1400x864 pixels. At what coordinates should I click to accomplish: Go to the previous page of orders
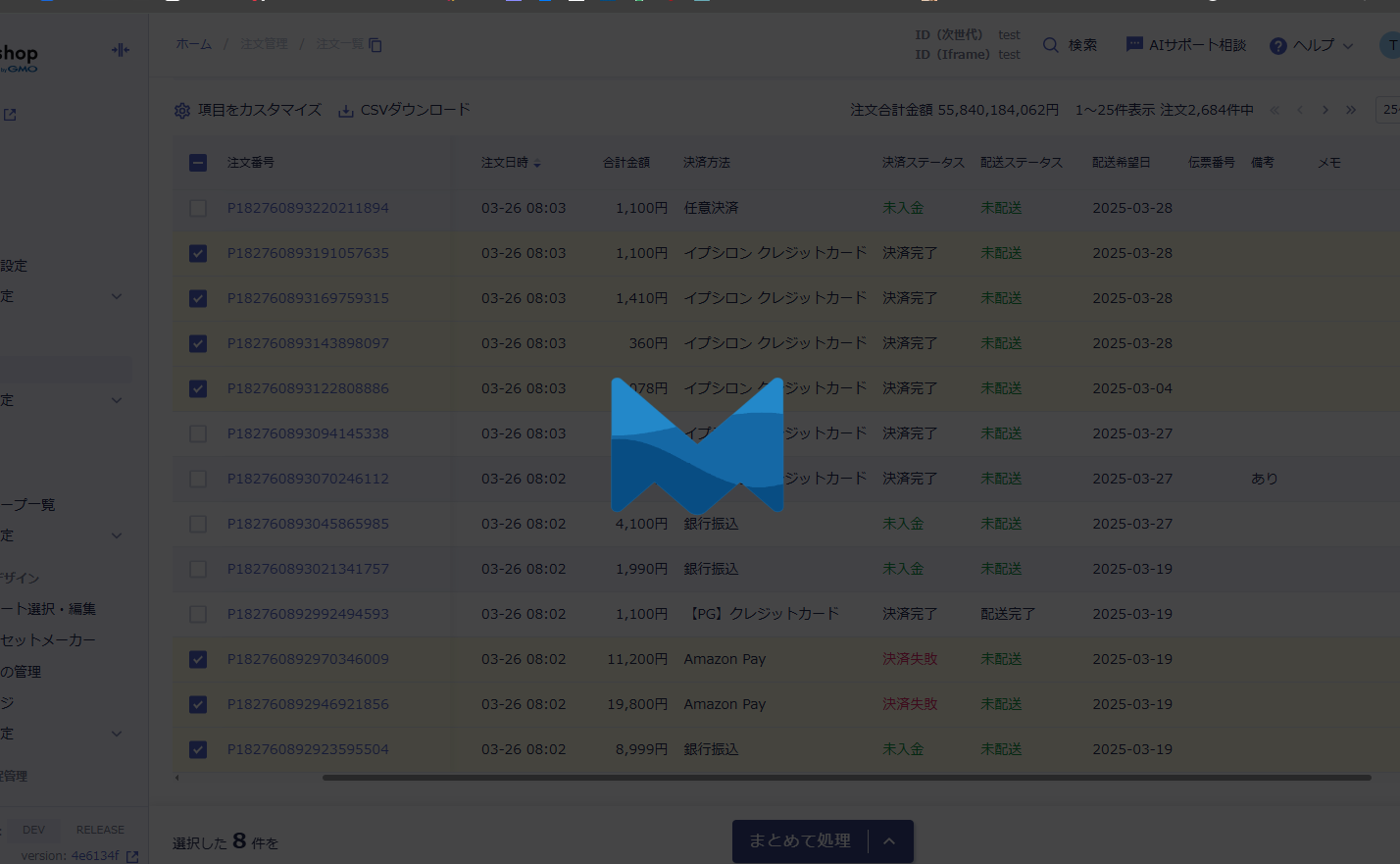pos(1300,110)
